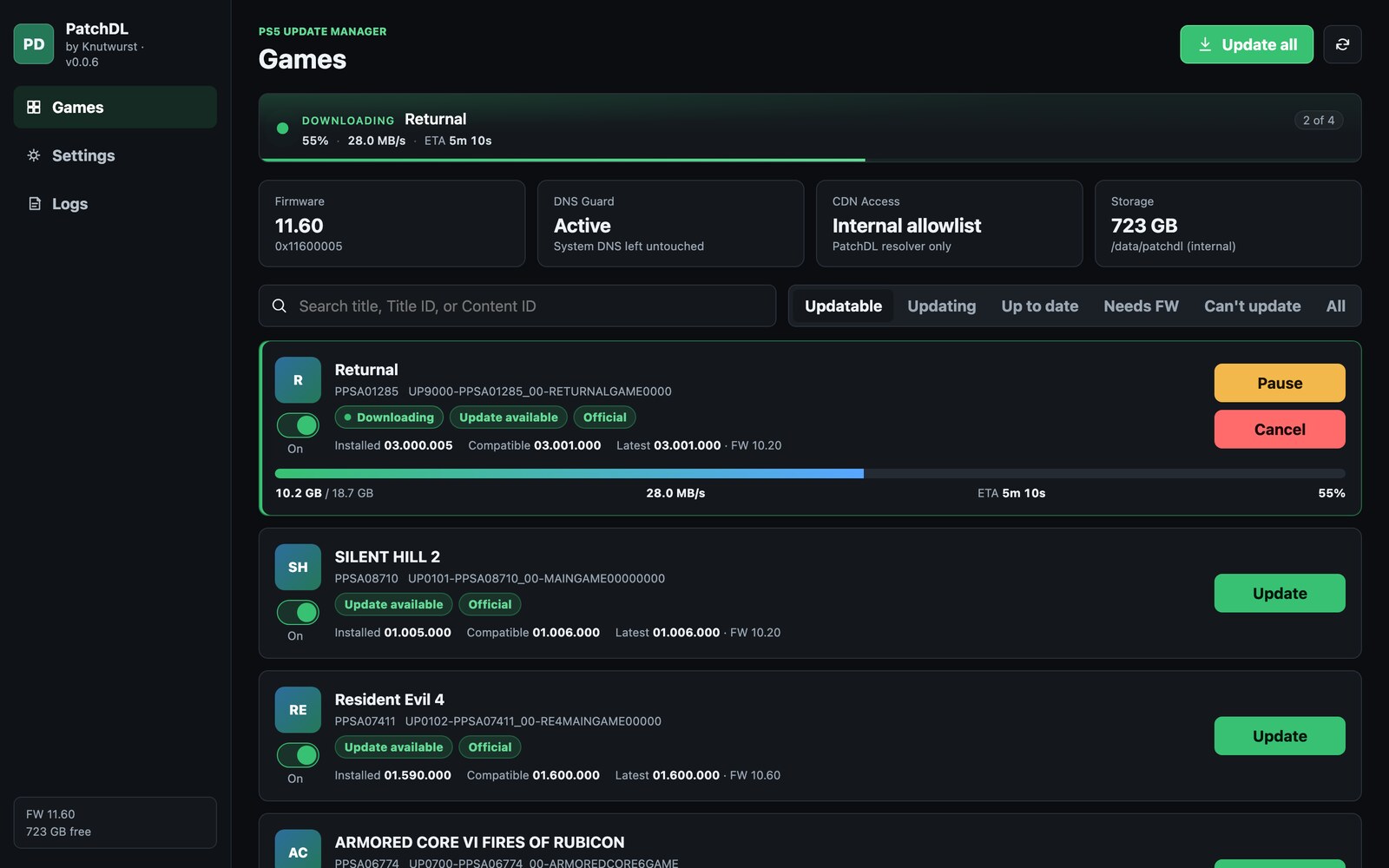The image size is (1389, 868).
Task: Open the Games sidebar item
Action: [x=115, y=107]
